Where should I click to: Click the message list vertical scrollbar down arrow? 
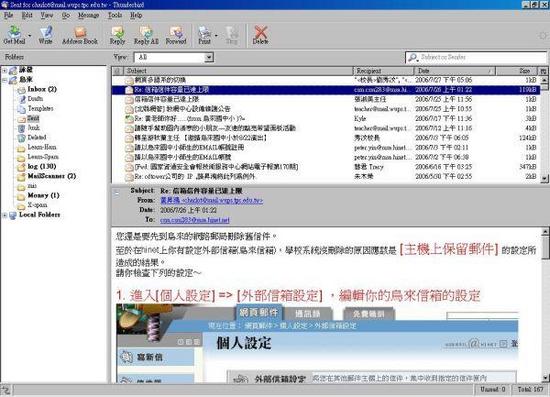(544, 179)
